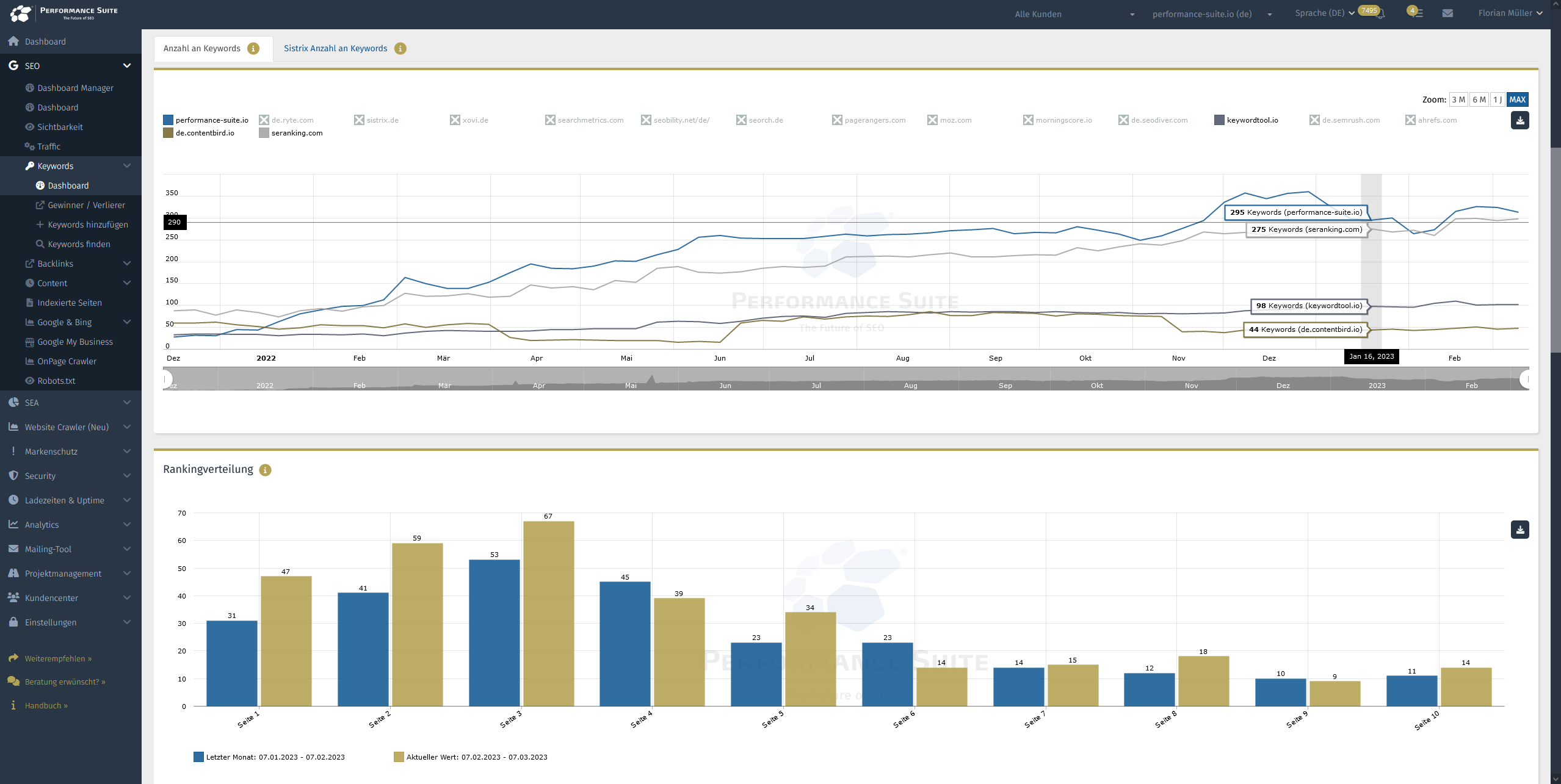Open the task list icon with badge 4
This screenshot has width=1561, height=784.
[x=1417, y=13]
